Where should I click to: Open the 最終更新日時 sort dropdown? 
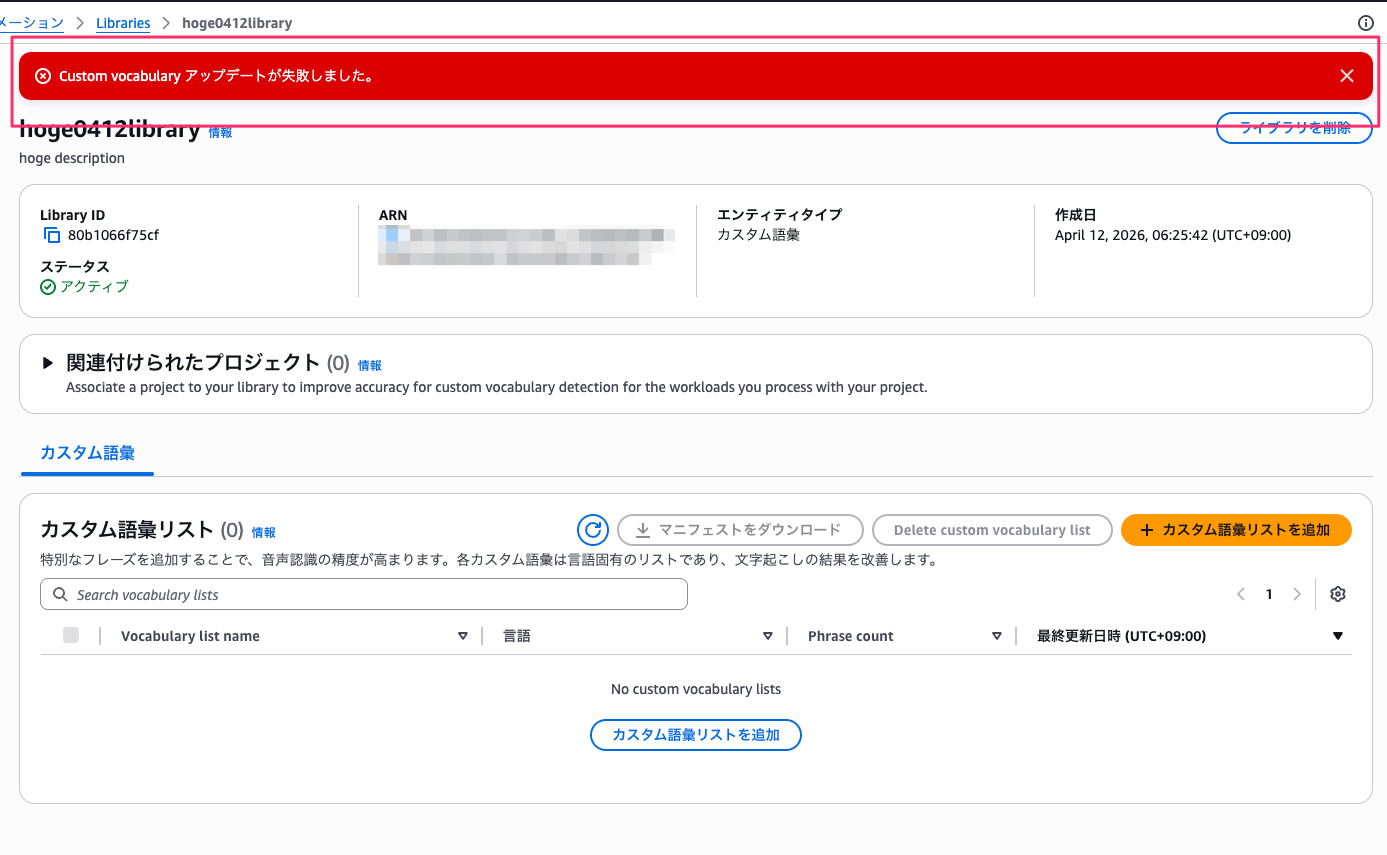(1338, 635)
